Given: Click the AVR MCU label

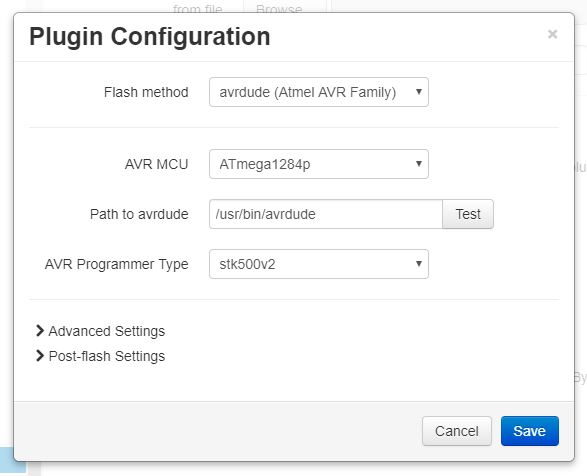Looking at the screenshot, I should pyautogui.click(x=156, y=164).
